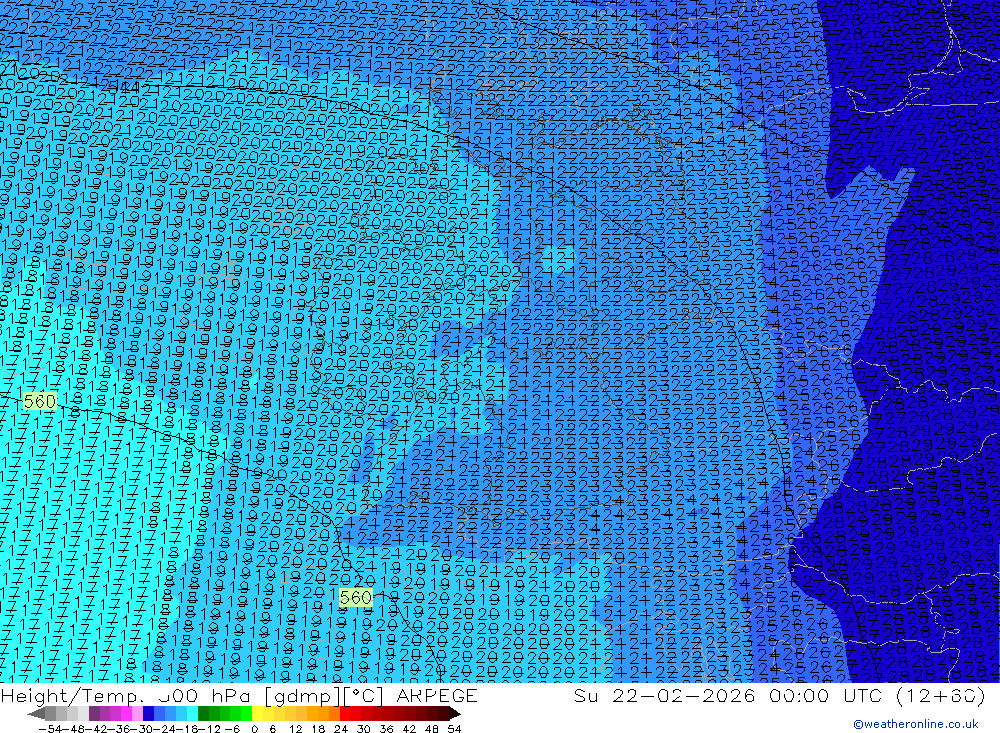1000x733 pixels.
Task: Click the 54 scale value
Action: pyautogui.click(x=454, y=729)
